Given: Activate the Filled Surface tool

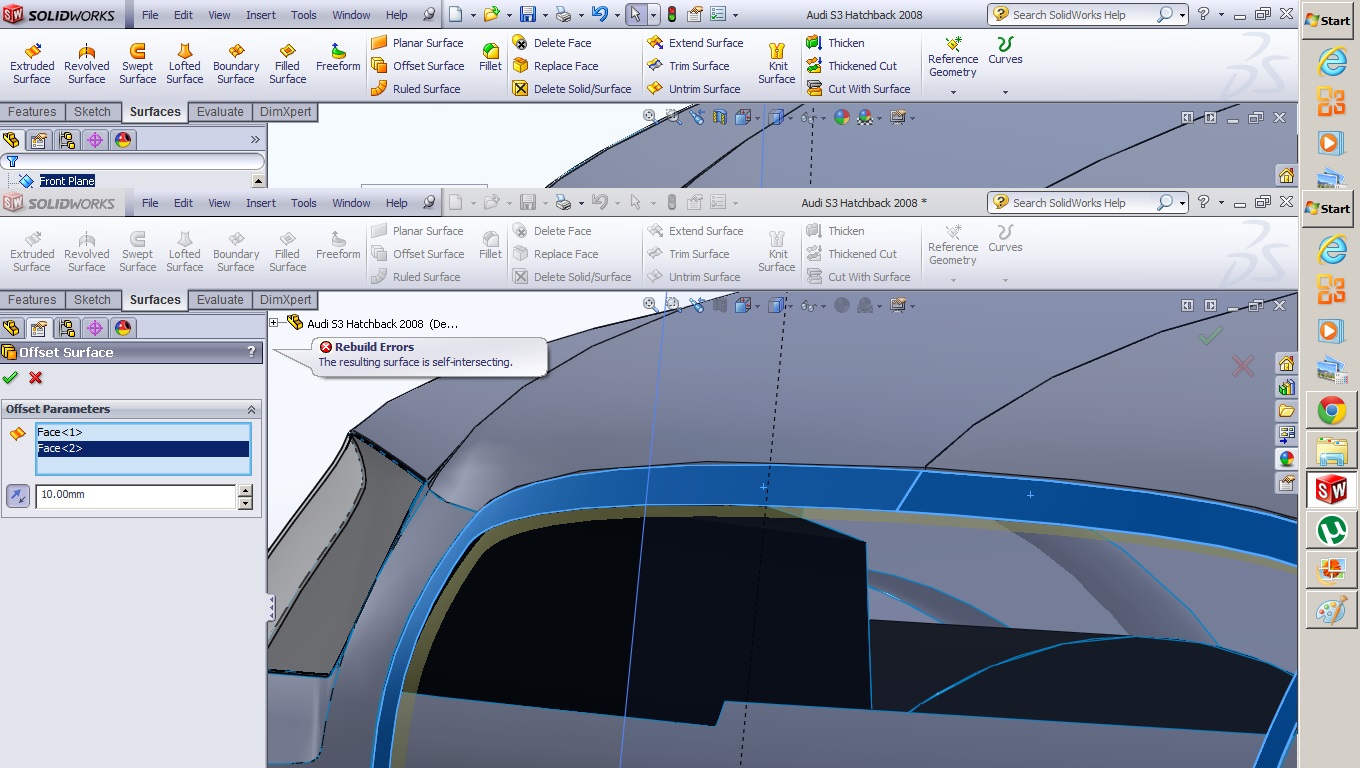Looking at the screenshot, I should (287, 251).
